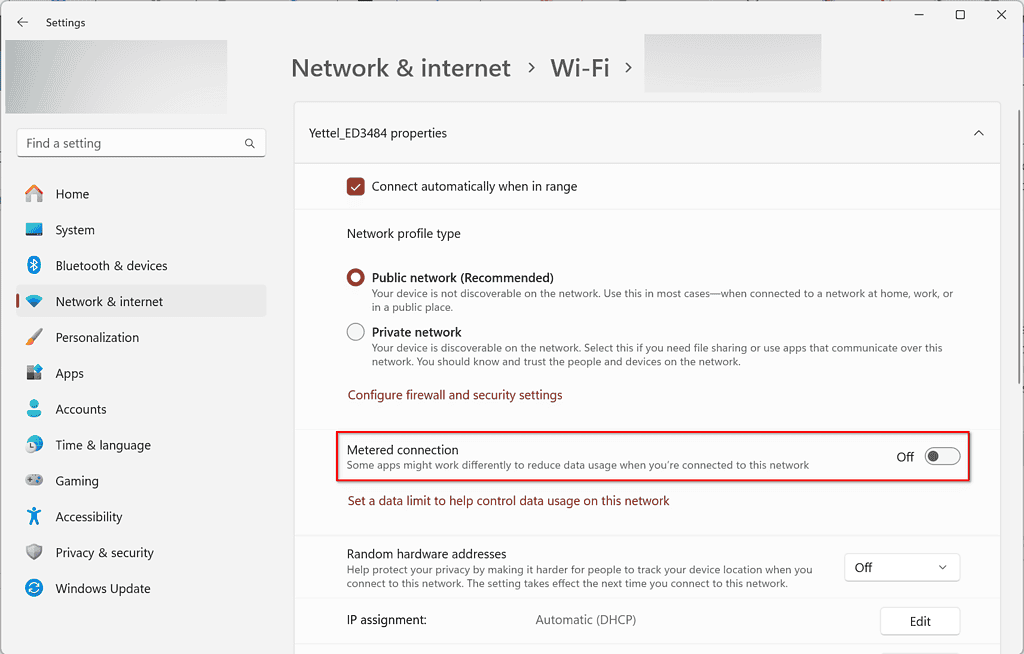The height and width of the screenshot is (654, 1024).
Task: Click the search magnifier icon
Action: coord(250,144)
